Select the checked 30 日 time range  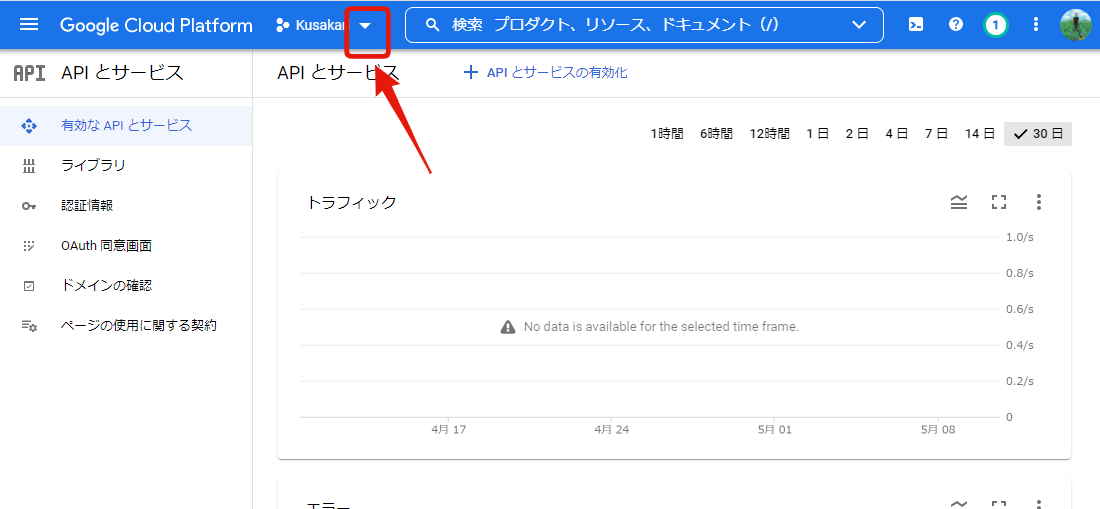click(x=1038, y=134)
